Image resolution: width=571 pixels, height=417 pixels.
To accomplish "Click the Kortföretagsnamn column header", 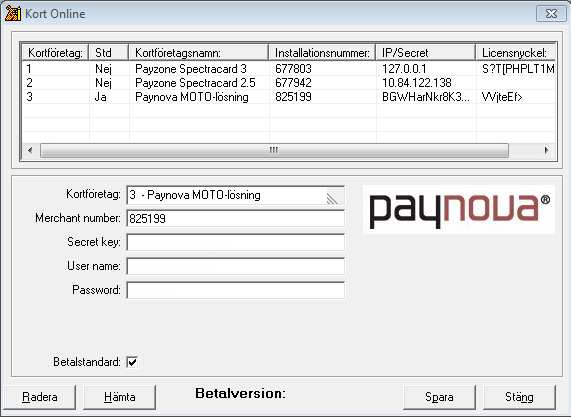I will [x=198, y=53].
